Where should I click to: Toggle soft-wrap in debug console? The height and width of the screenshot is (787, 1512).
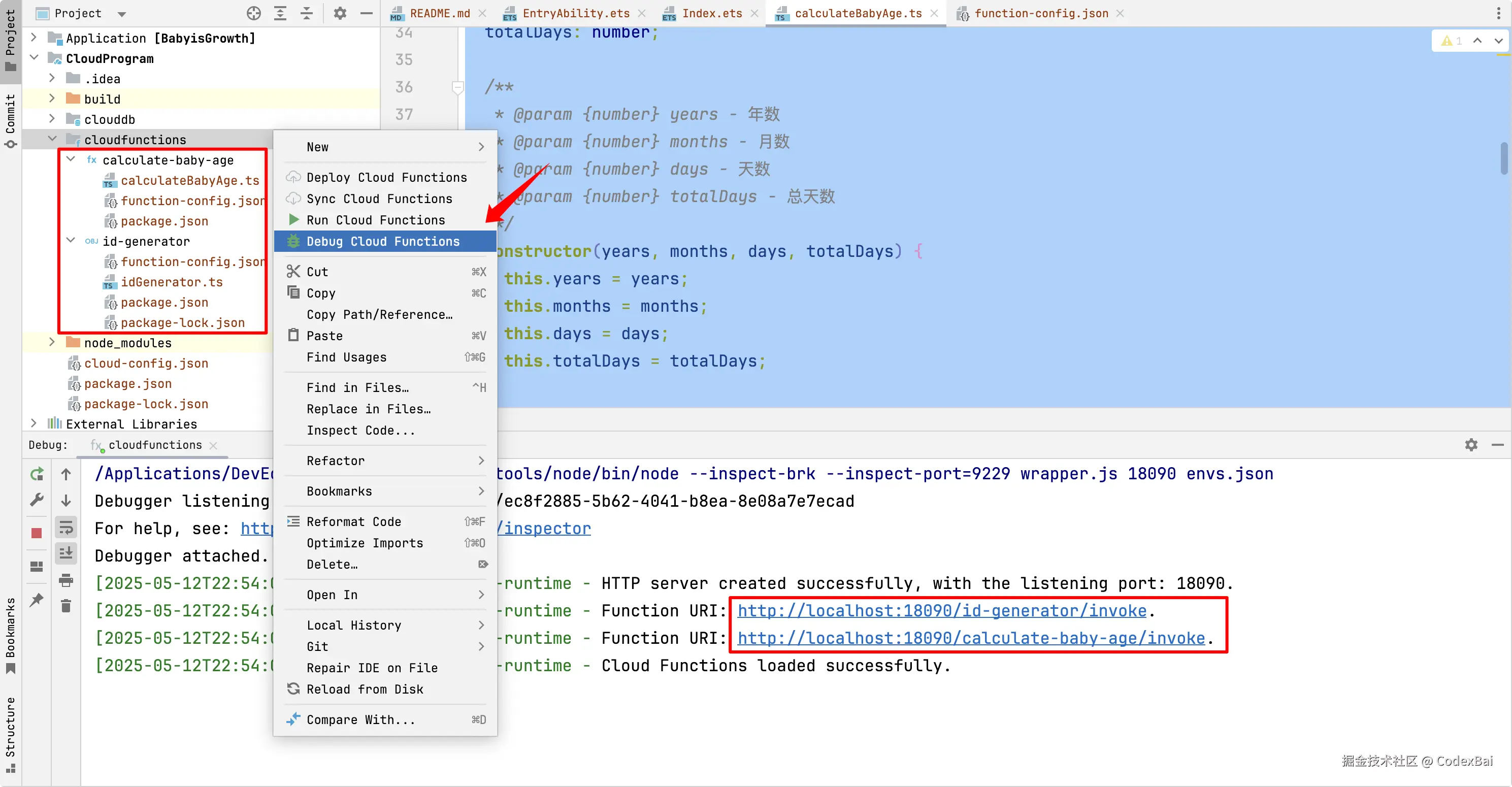pyautogui.click(x=65, y=528)
